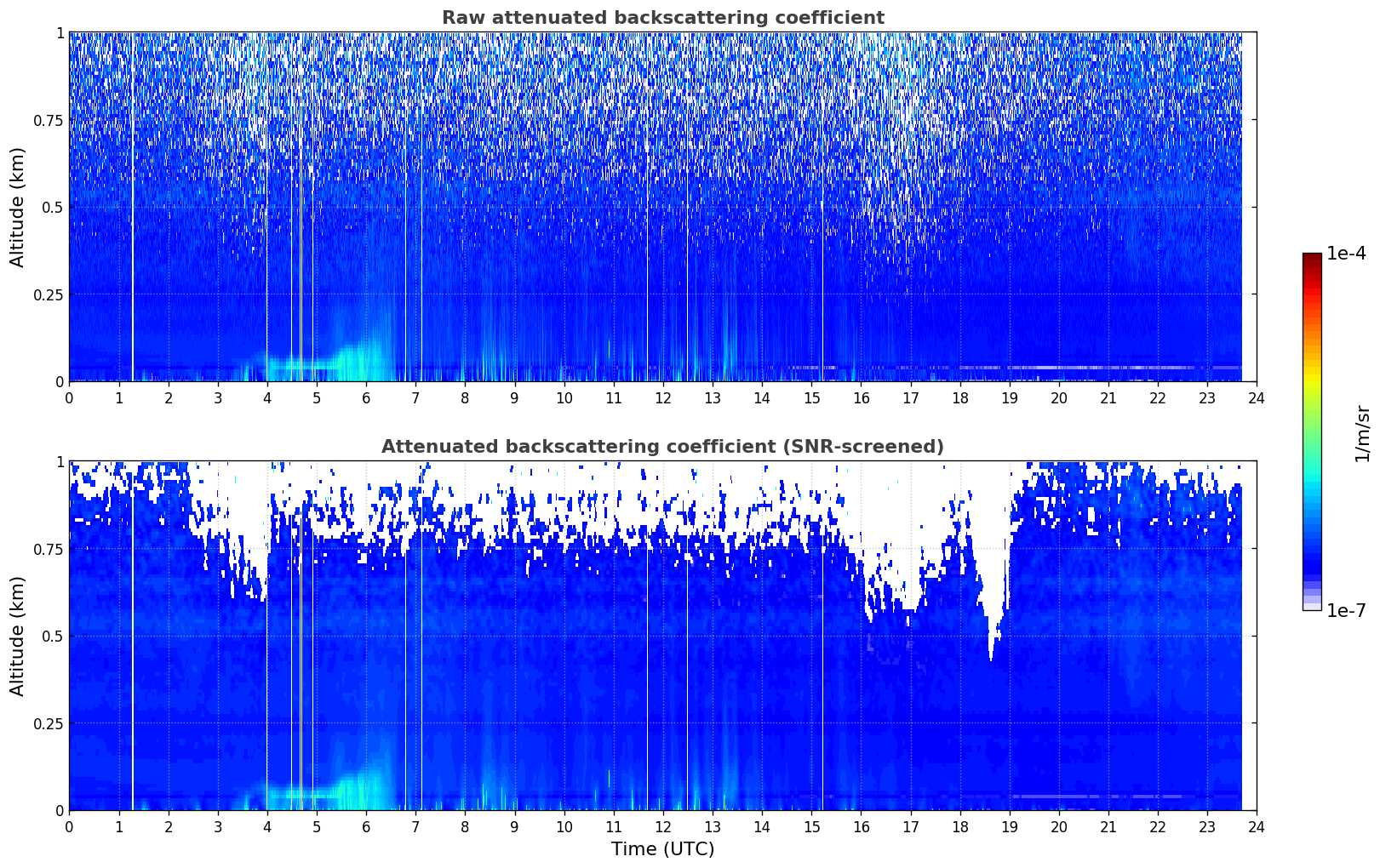Click the 0.75 altitude tick on bottom plot

49,549
